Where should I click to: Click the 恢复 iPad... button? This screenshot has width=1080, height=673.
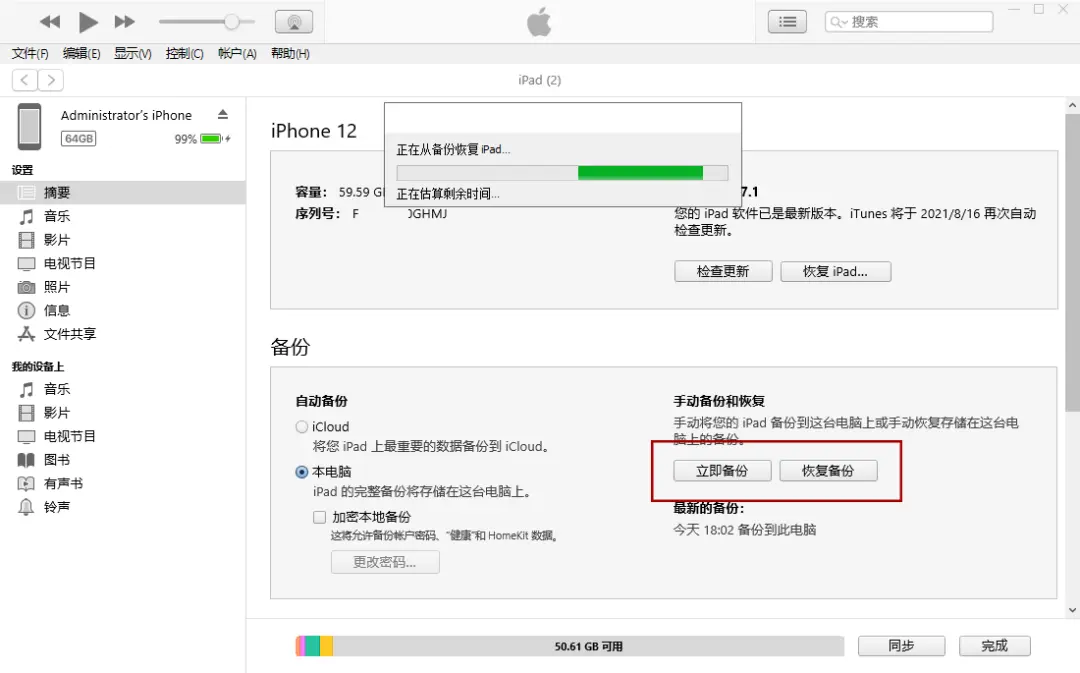pos(835,271)
